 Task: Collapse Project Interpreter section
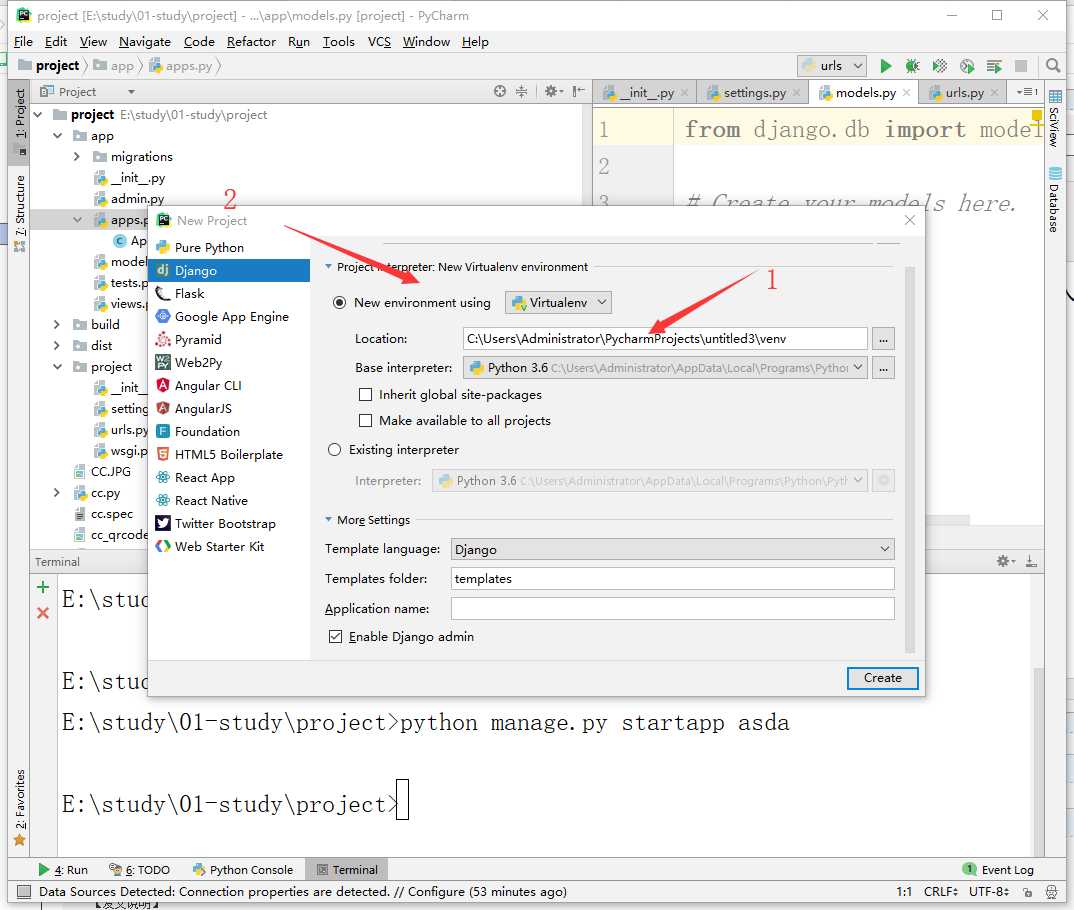[328, 266]
